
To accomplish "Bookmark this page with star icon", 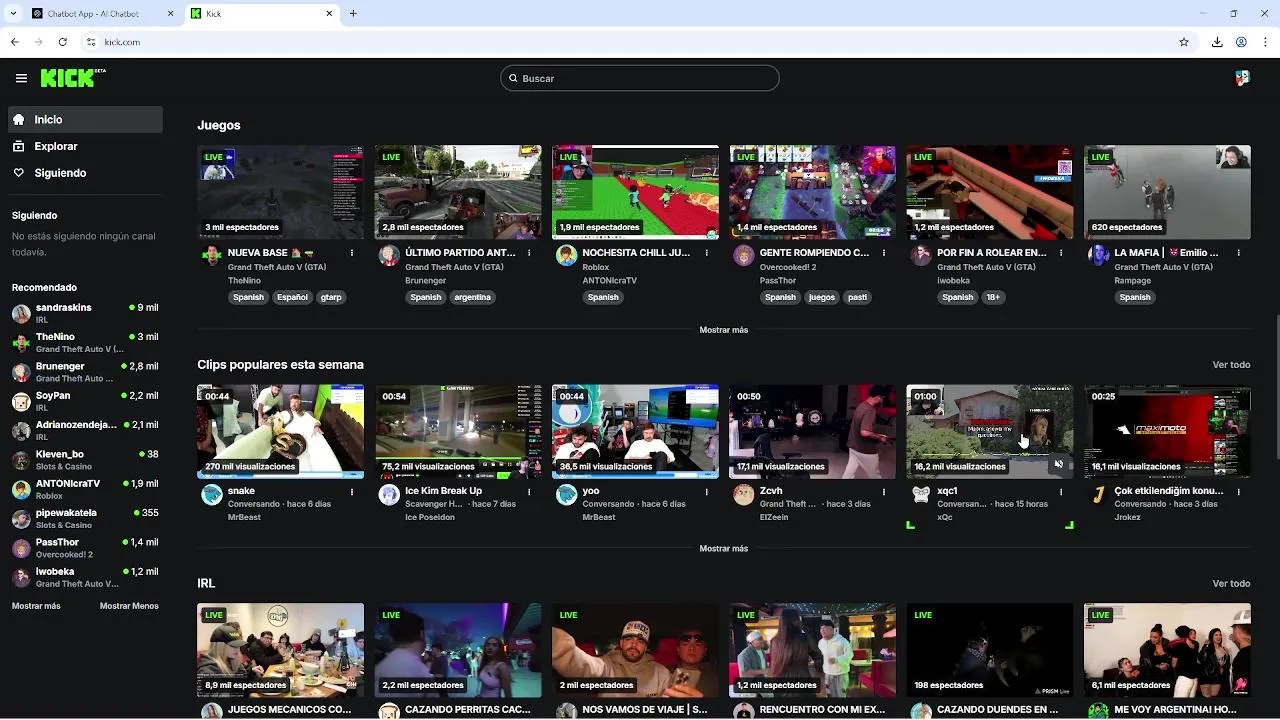I will (x=1184, y=42).
